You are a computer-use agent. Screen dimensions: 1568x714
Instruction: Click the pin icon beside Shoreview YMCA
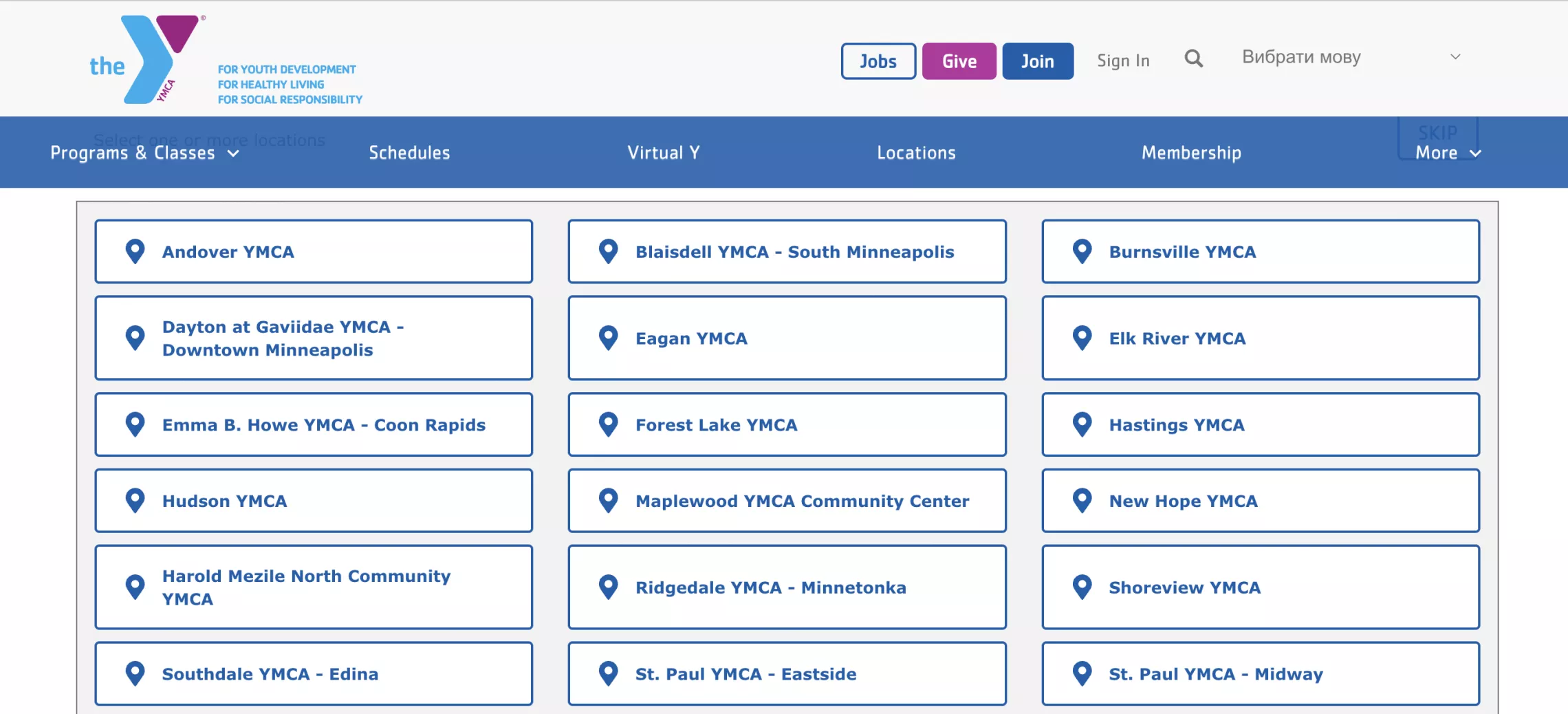(x=1082, y=587)
